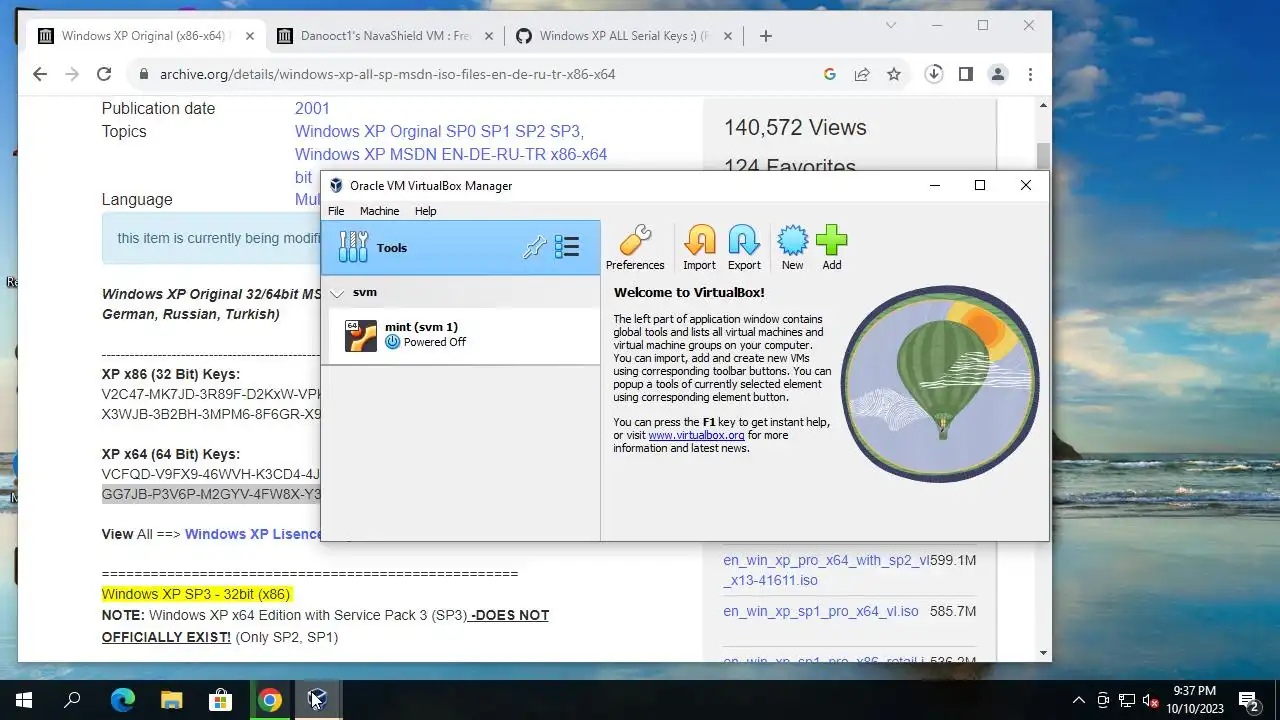Open the Windows Start menu
Viewport: 1280px width, 720px height.
[24, 700]
